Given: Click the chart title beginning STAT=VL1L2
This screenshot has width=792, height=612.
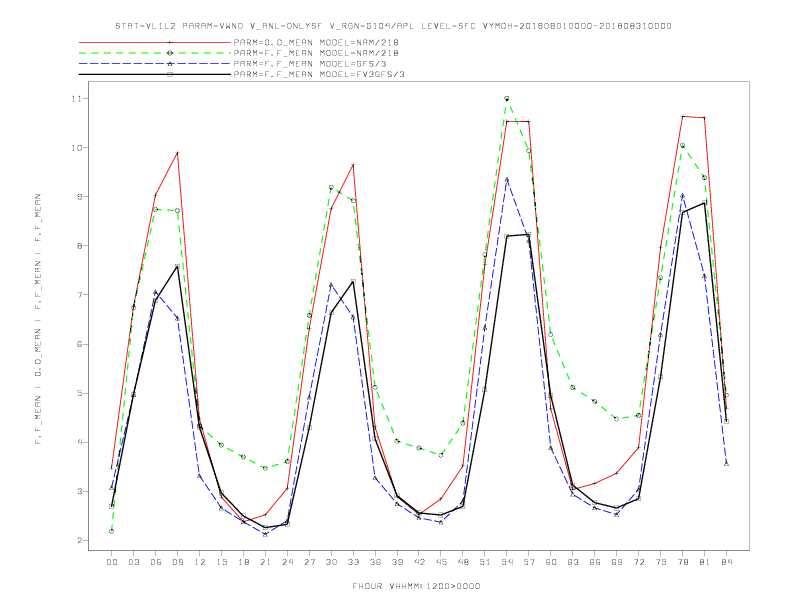Looking at the screenshot, I should [x=393, y=26].
